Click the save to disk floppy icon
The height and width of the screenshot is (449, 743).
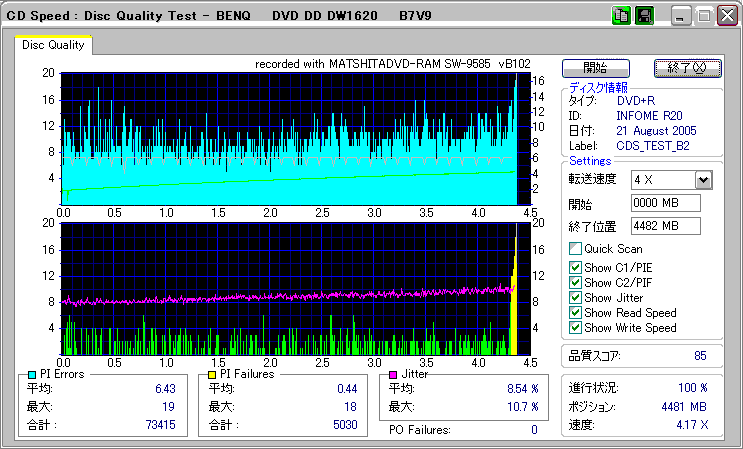coord(644,16)
